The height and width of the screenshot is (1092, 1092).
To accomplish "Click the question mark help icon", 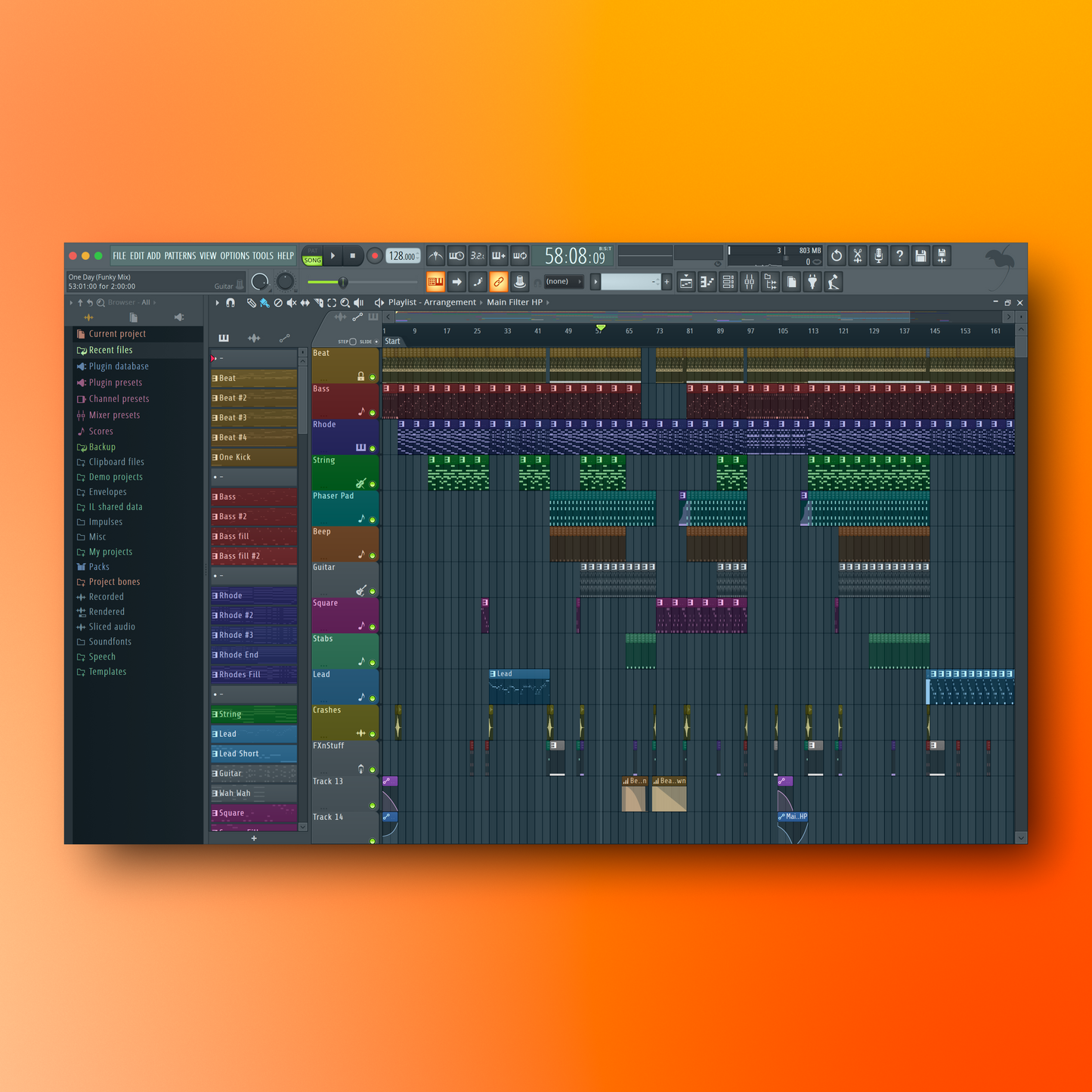I will point(899,256).
